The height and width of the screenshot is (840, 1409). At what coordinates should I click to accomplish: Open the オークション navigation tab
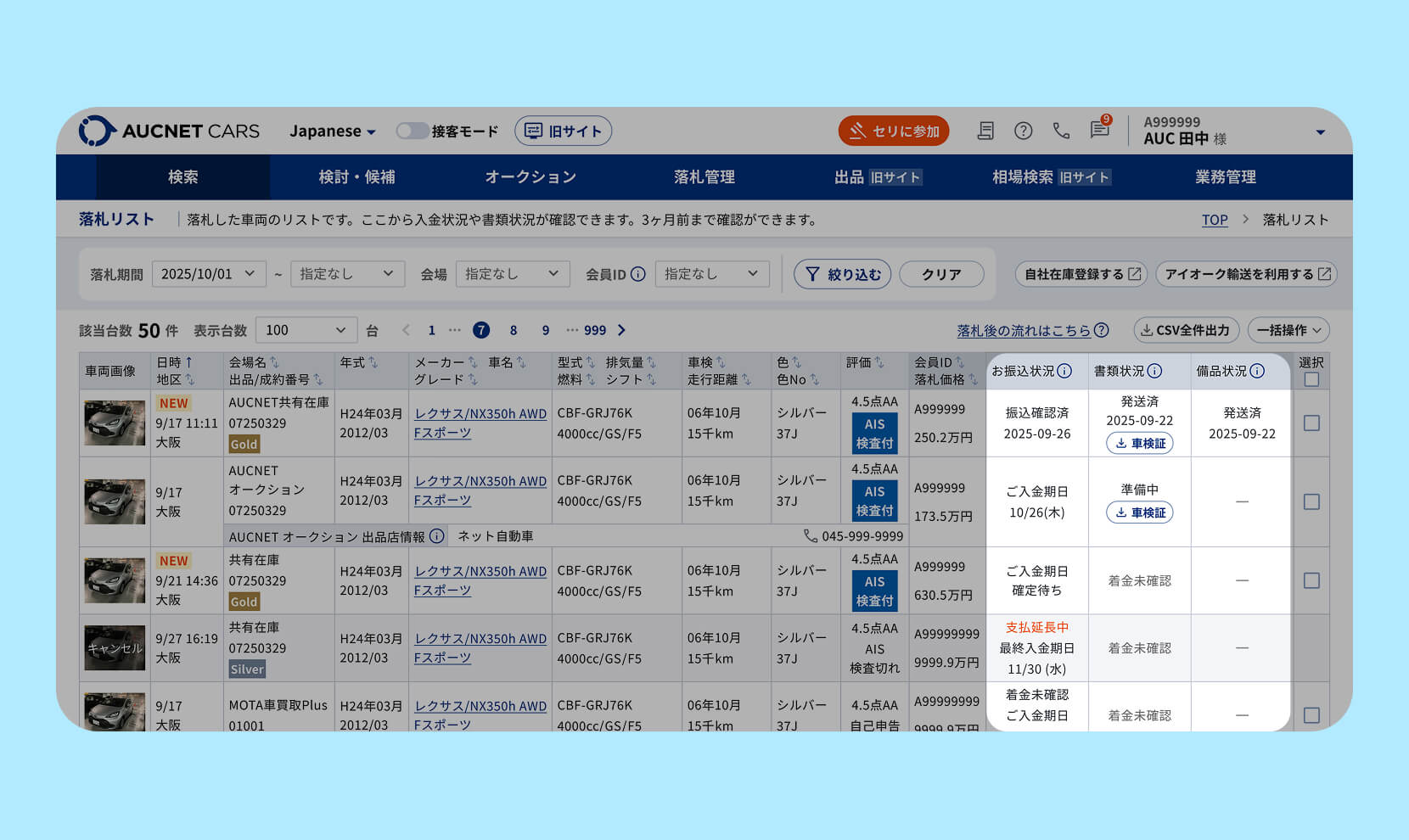530,177
